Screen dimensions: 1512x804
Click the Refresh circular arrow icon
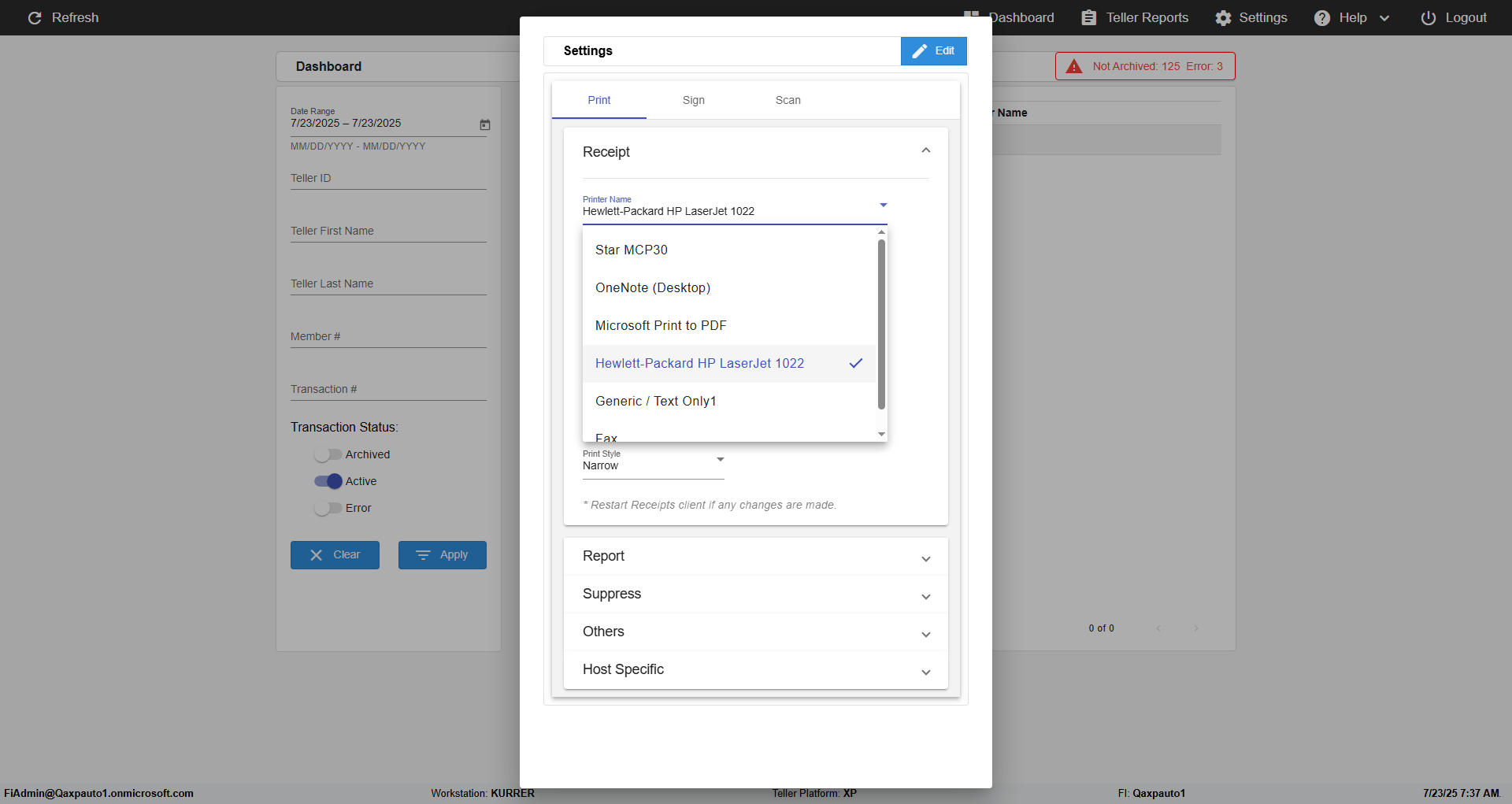35,17
